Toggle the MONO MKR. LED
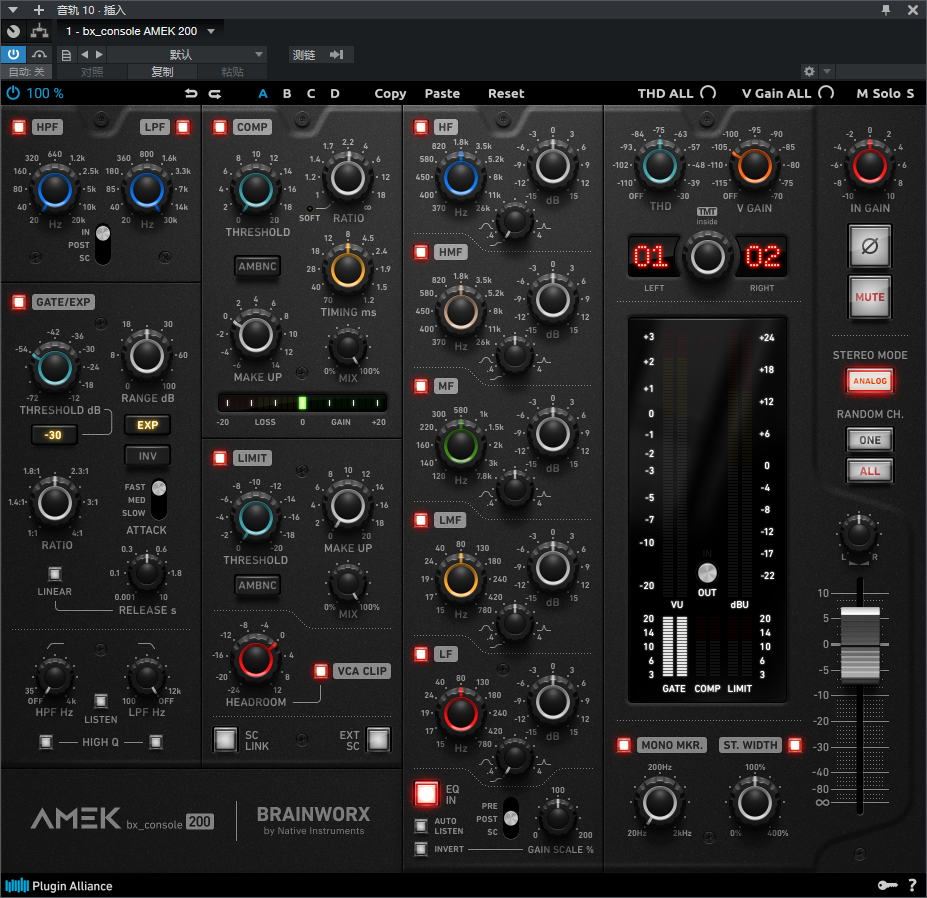 click(624, 745)
